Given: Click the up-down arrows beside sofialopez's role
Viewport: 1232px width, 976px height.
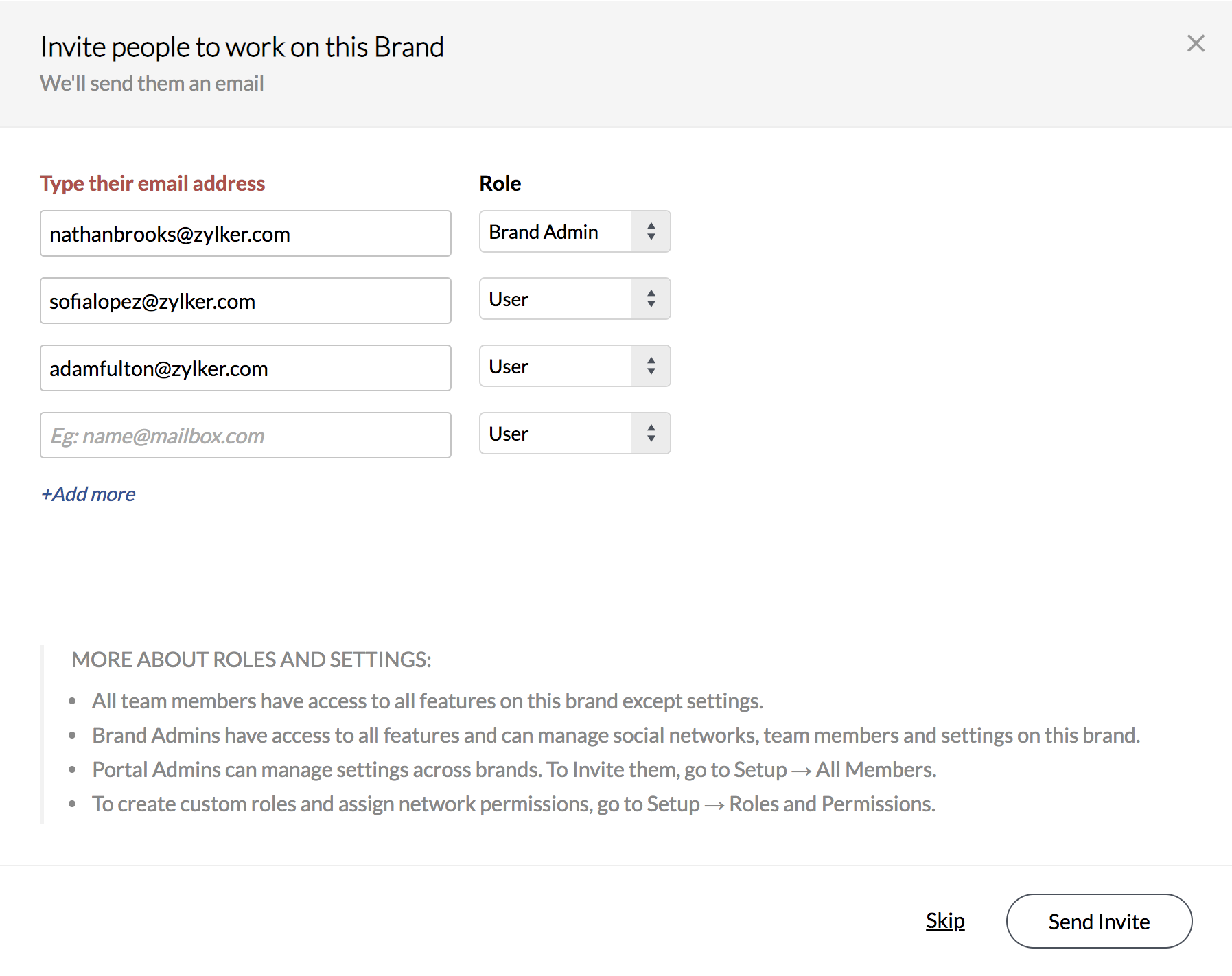Looking at the screenshot, I should tap(651, 299).
